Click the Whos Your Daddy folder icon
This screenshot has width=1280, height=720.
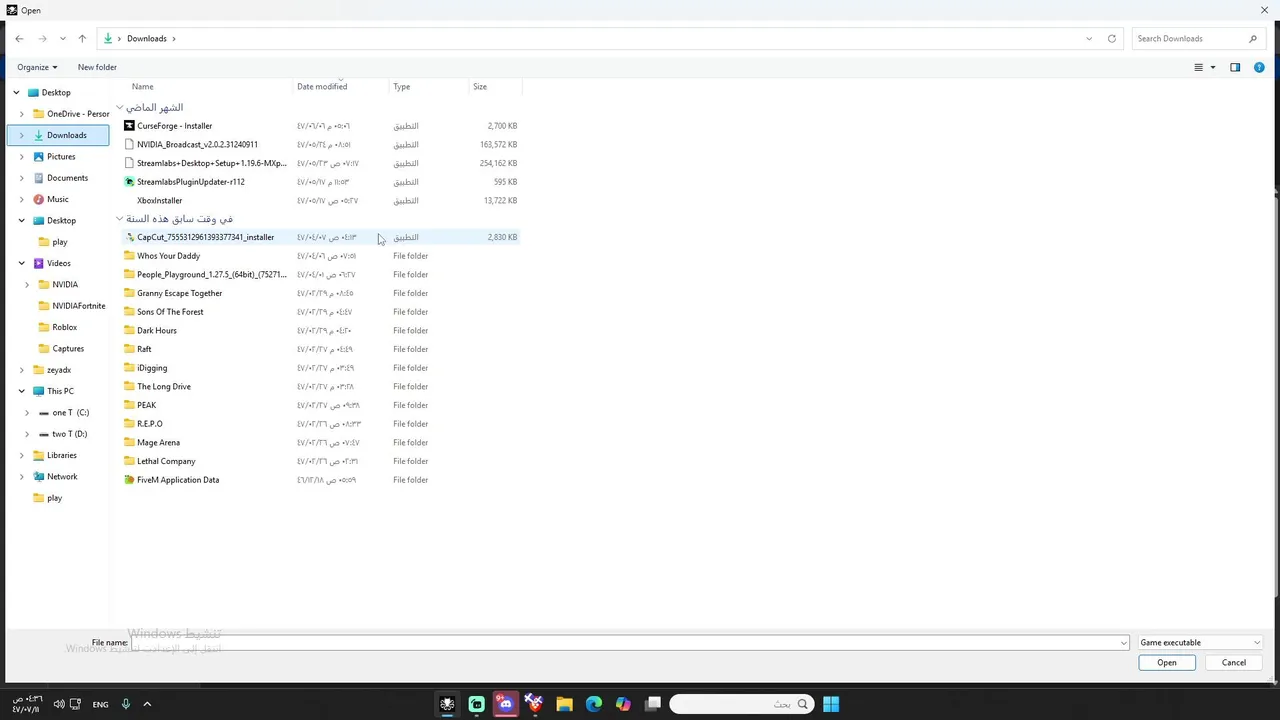click(129, 256)
